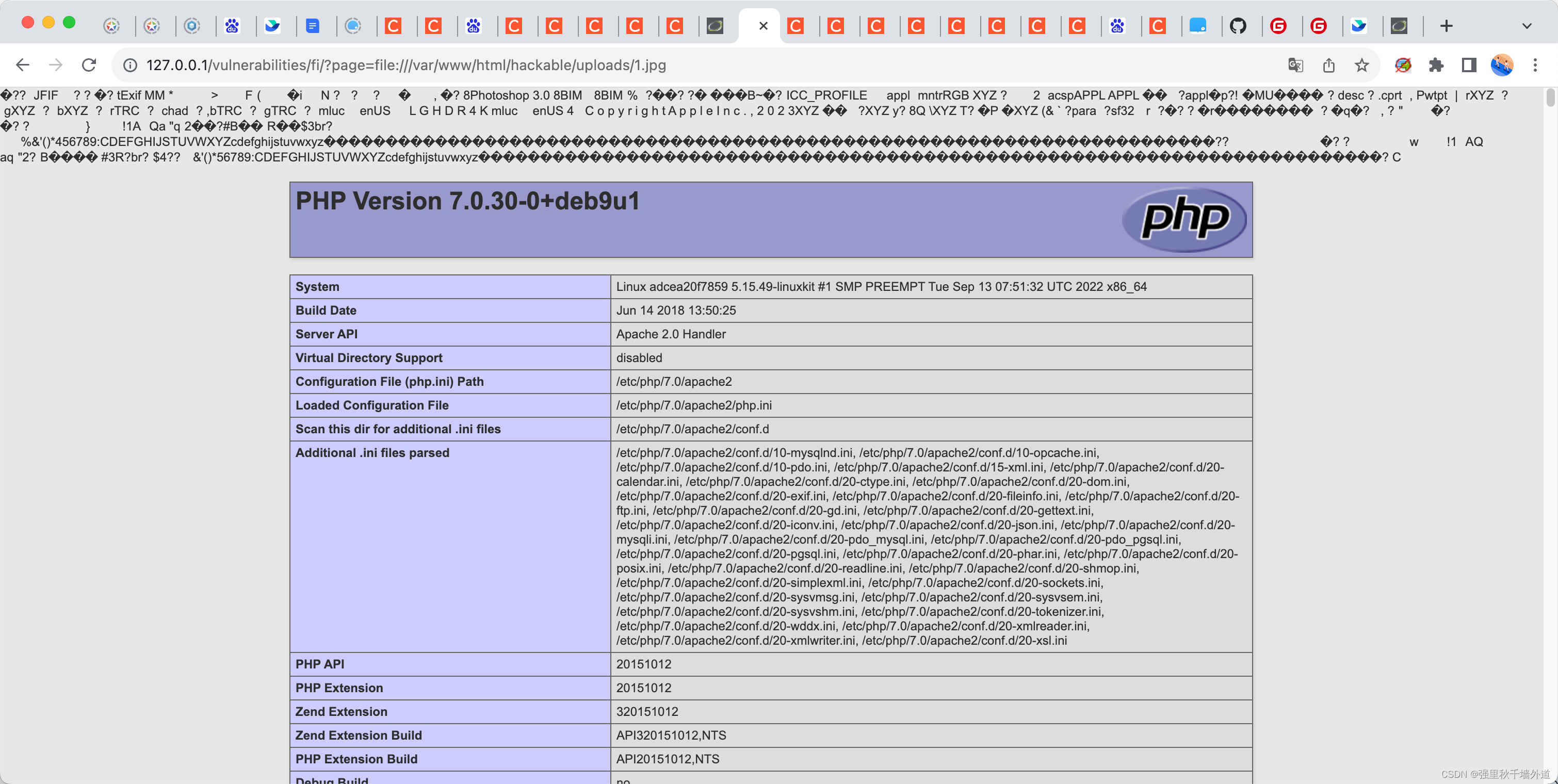Select the 'PHP Extension' label

click(x=339, y=688)
